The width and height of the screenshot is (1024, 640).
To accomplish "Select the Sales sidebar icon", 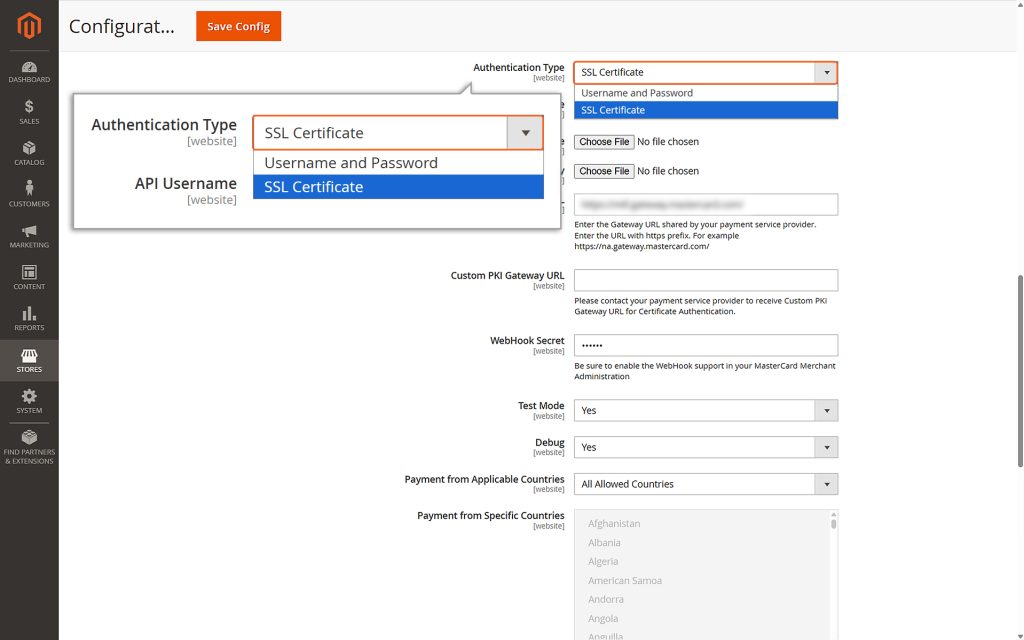I will pyautogui.click(x=29, y=110).
